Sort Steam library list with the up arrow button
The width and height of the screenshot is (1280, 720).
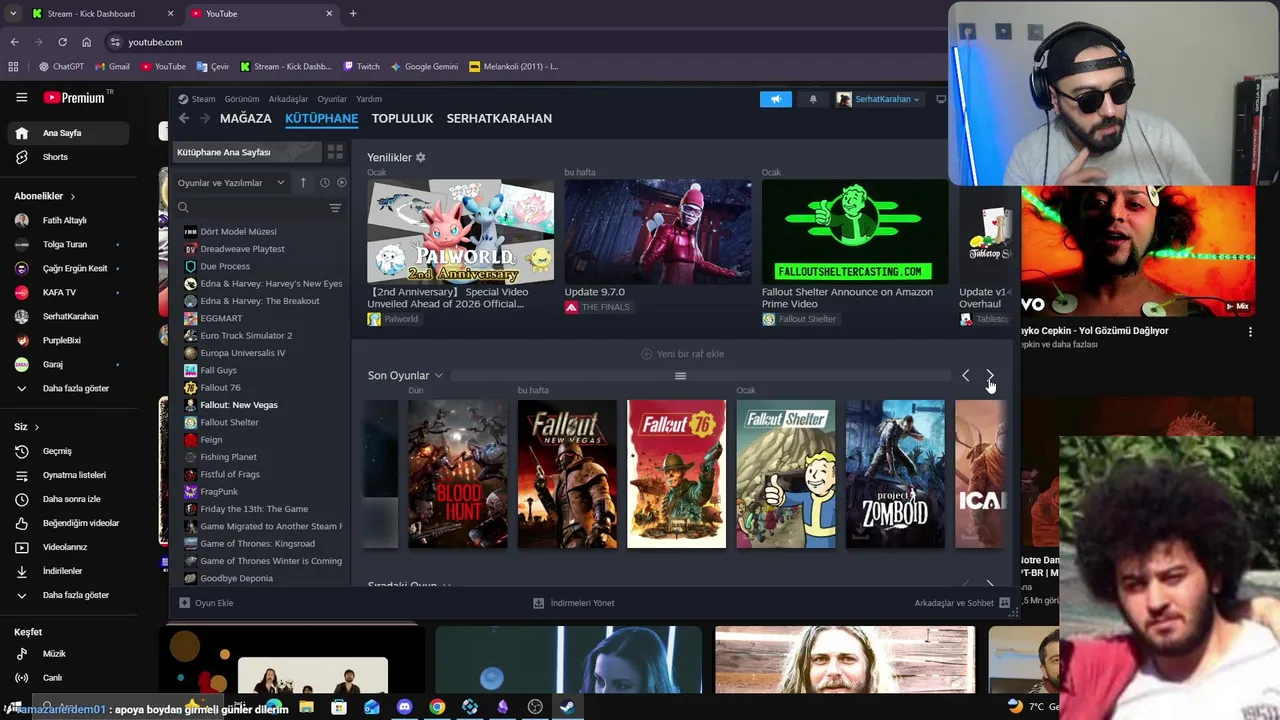click(x=303, y=183)
